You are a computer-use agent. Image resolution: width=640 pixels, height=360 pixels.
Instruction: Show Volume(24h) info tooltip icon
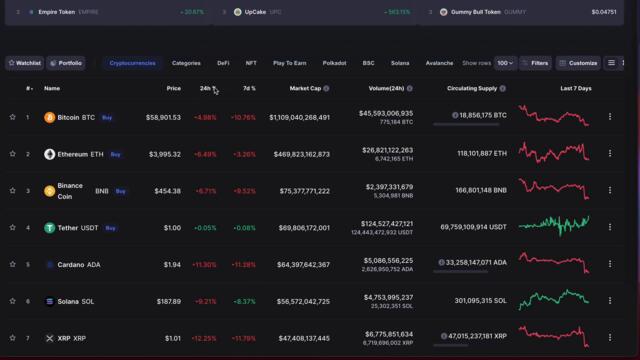[409, 89]
